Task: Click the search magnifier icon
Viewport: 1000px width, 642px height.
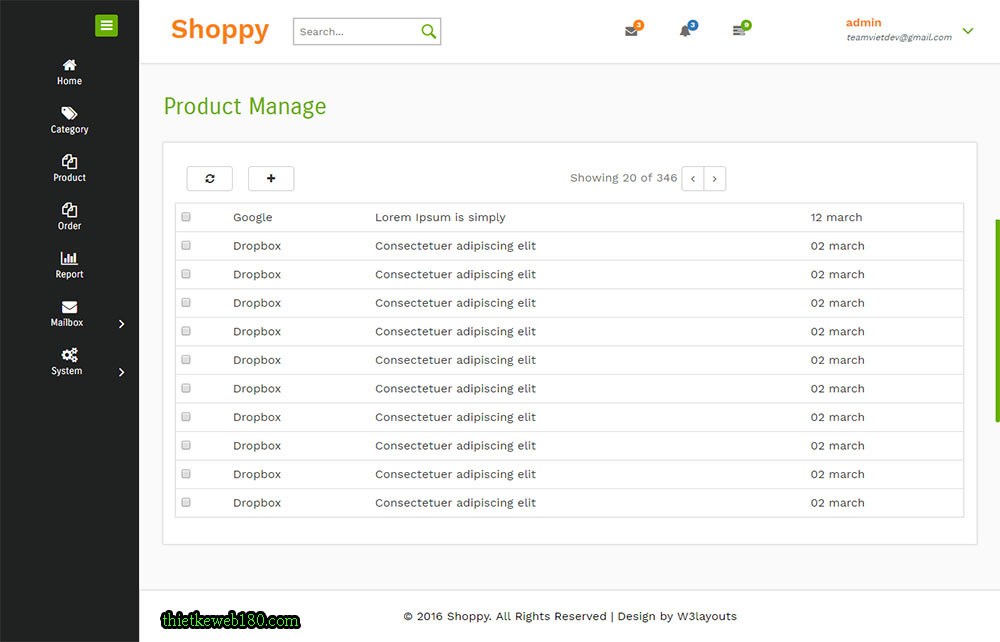Action: point(429,32)
